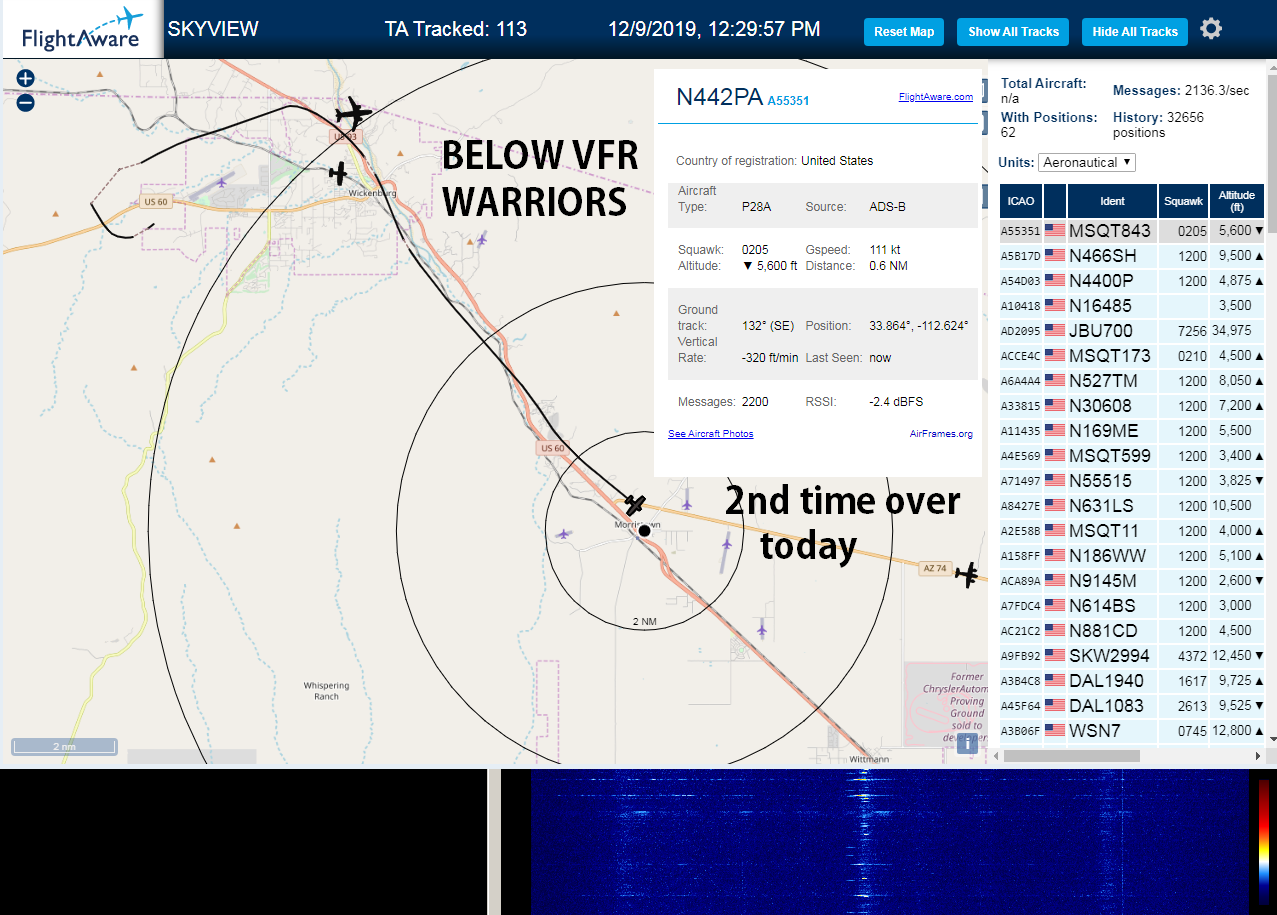1277x915 pixels.
Task: Click the Squawk value 0205 in the info panel
Action: point(755,250)
